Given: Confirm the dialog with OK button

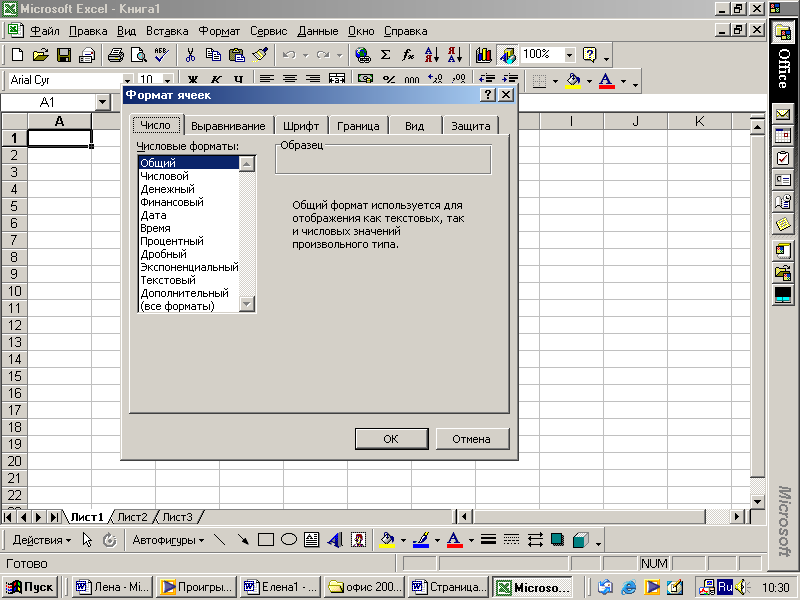Looking at the screenshot, I should click(391, 439).
